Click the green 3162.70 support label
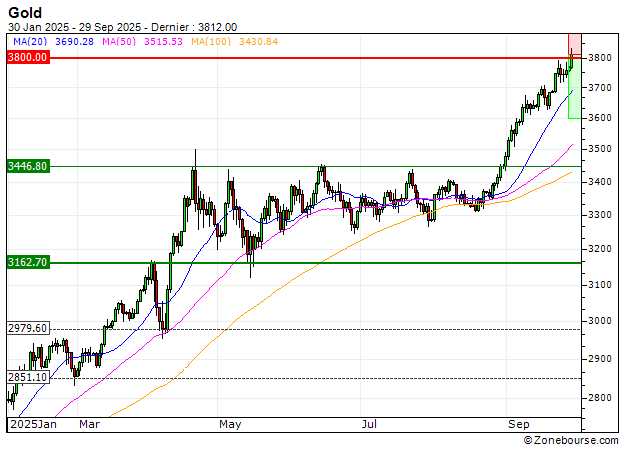625x450 pixels. tap(28, 262)
